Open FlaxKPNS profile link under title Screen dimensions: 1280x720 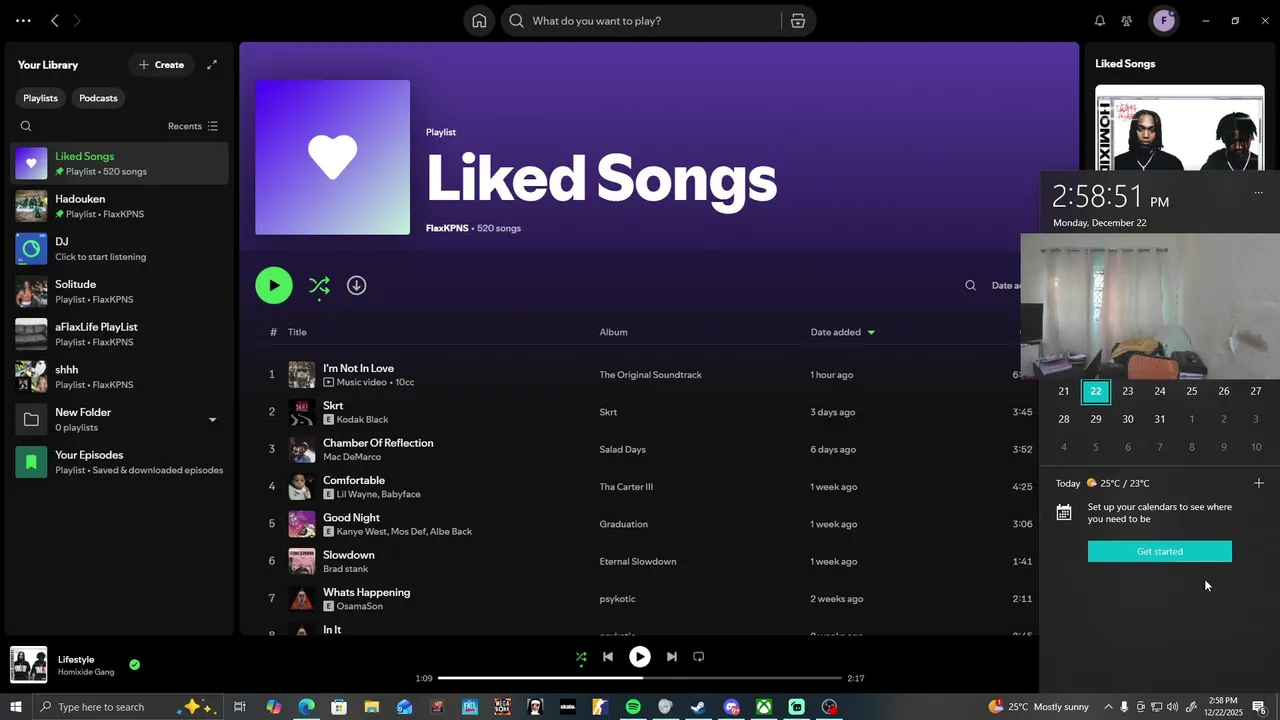447,228
